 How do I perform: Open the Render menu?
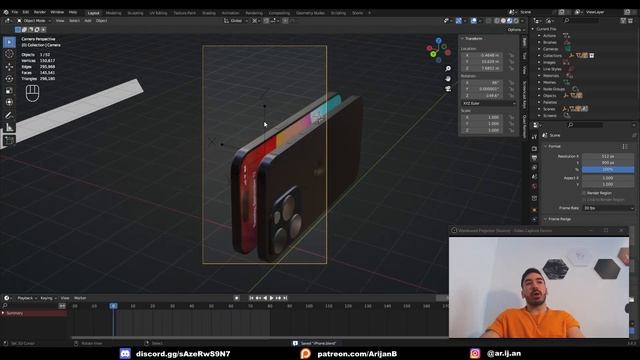click(40, 12)
